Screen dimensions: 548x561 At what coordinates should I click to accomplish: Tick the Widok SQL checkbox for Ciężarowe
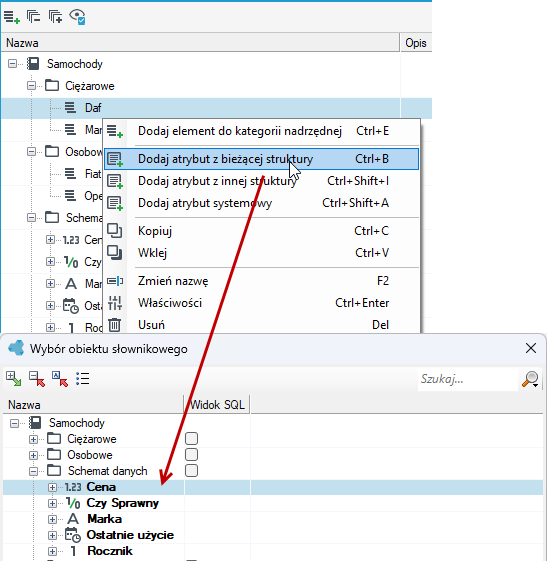191,439
